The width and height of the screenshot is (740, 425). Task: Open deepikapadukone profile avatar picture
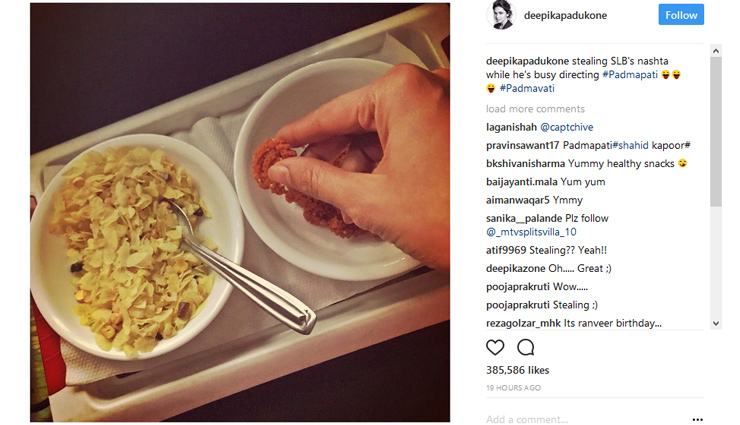500,15
